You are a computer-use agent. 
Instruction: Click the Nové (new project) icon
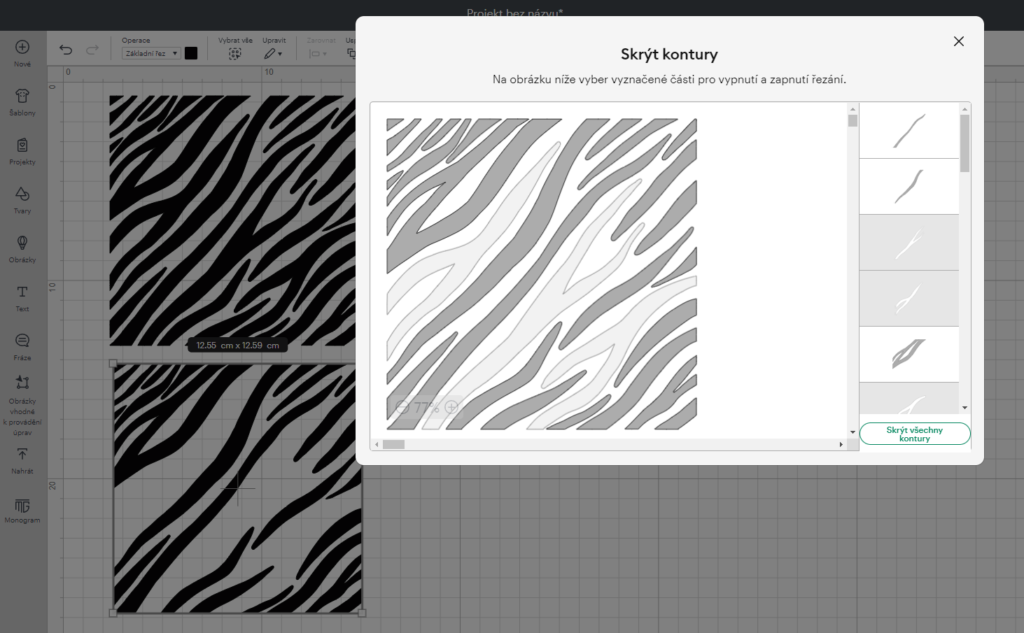(x=22, y=48)
